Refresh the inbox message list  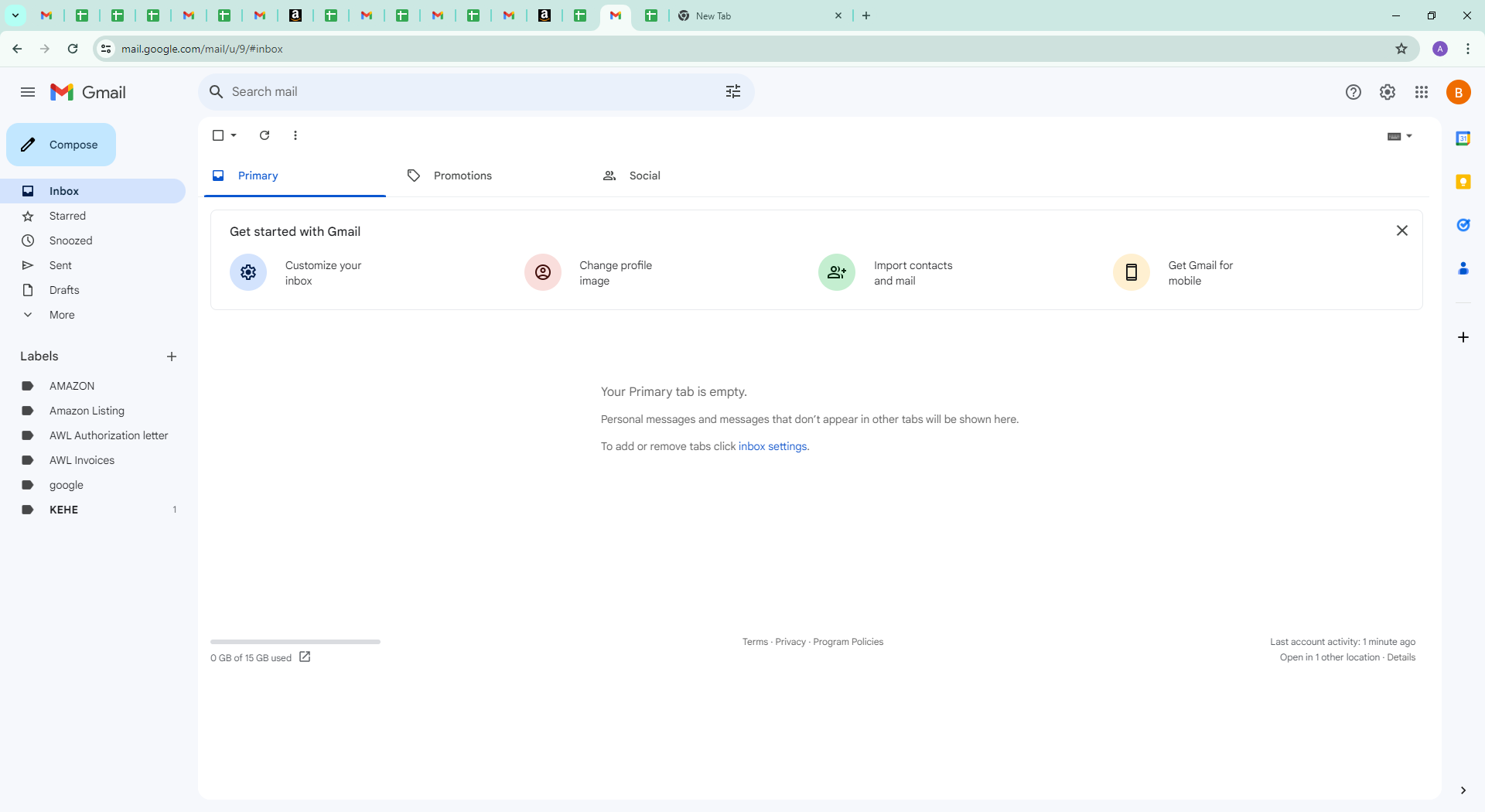[265, 135]
